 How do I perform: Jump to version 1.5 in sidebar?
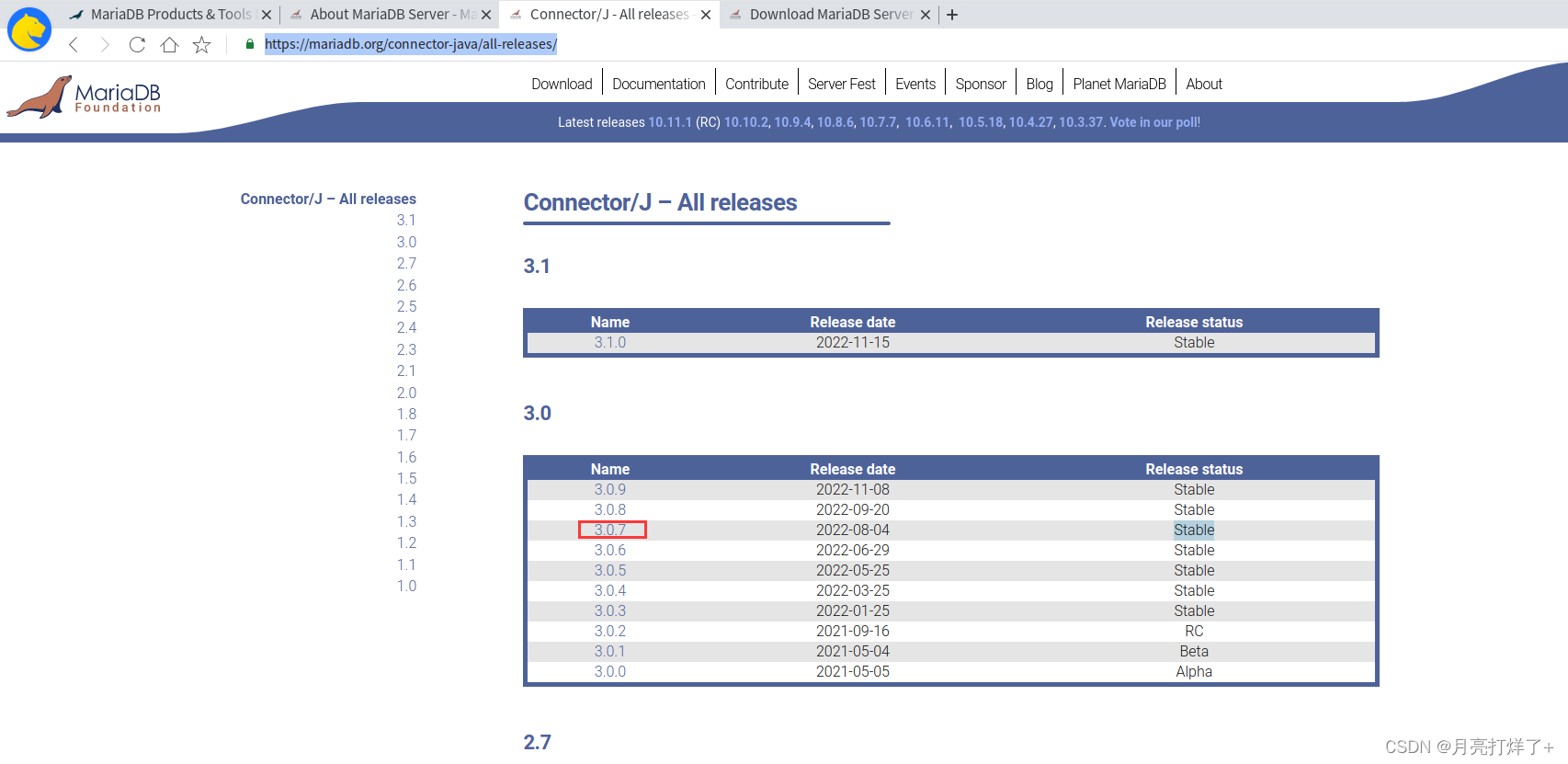[x=406, y=478]
